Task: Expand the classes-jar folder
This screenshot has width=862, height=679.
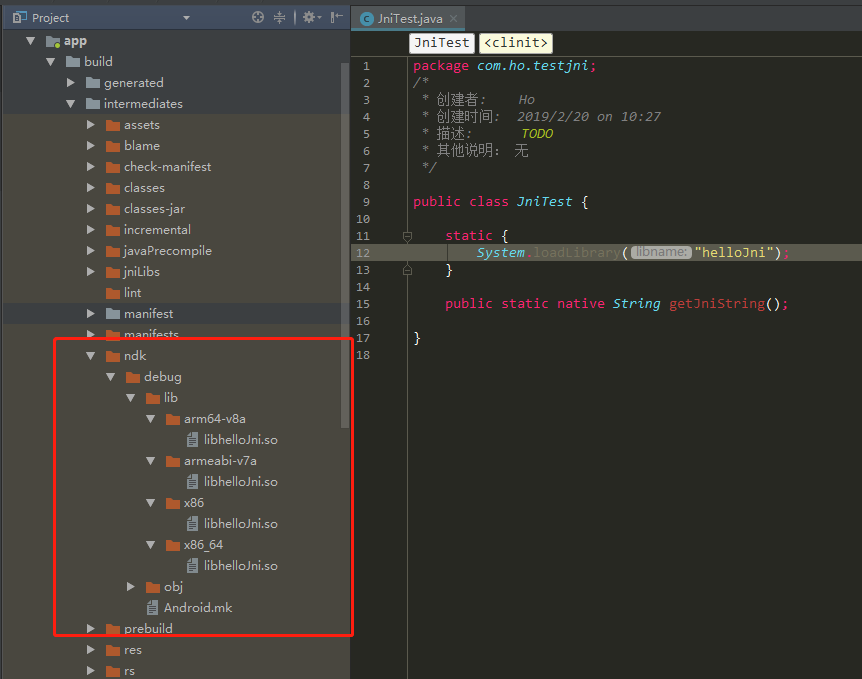Action: (91, 208)
